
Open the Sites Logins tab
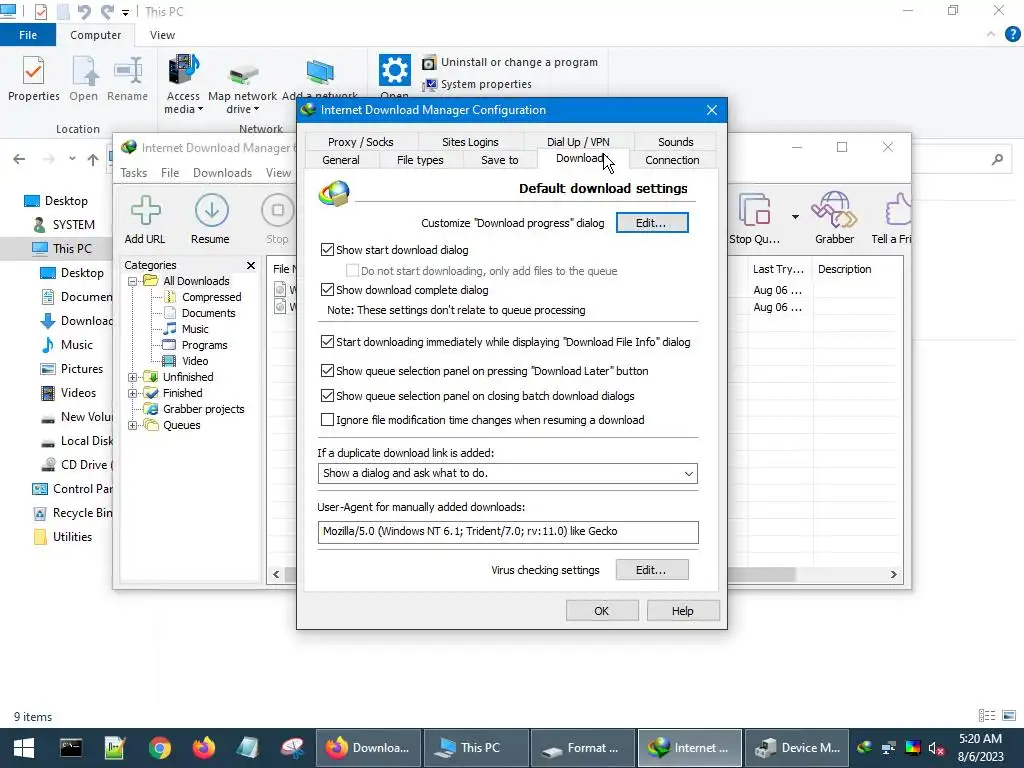tap(470, 142)
